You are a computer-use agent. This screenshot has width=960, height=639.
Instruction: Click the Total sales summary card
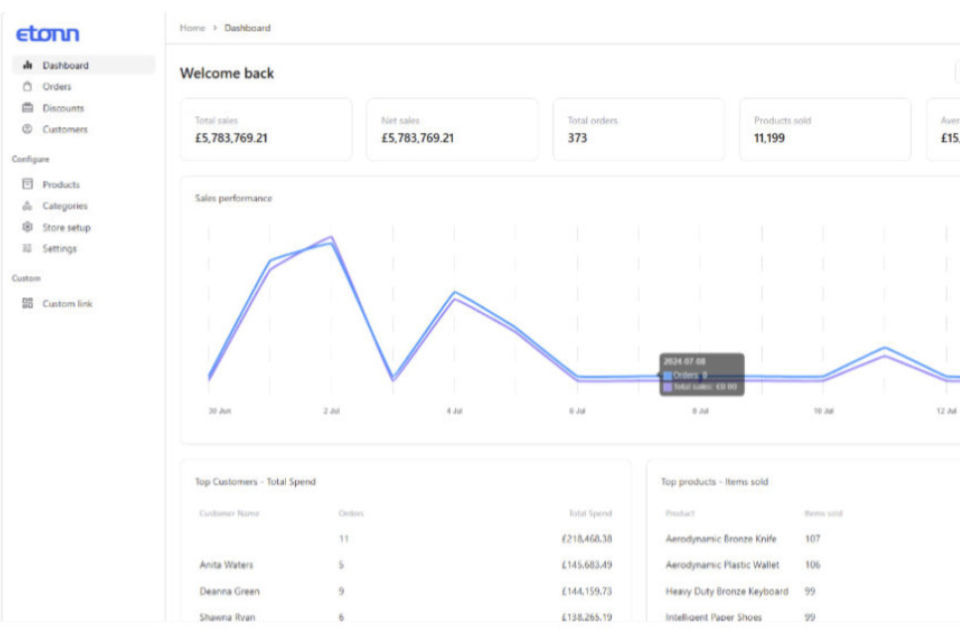(x=266, y=130)
